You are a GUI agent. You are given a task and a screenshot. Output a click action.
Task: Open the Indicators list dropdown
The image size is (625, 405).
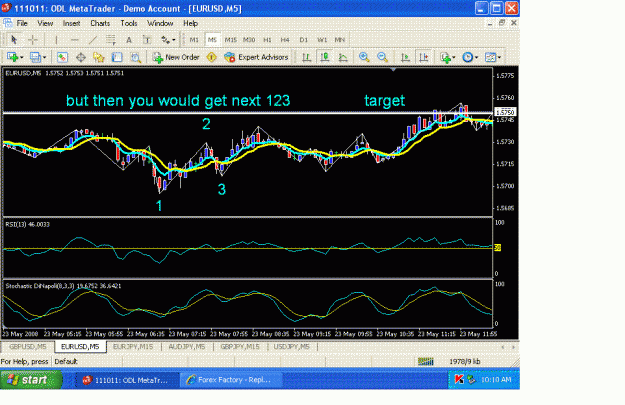pos(448,57)
